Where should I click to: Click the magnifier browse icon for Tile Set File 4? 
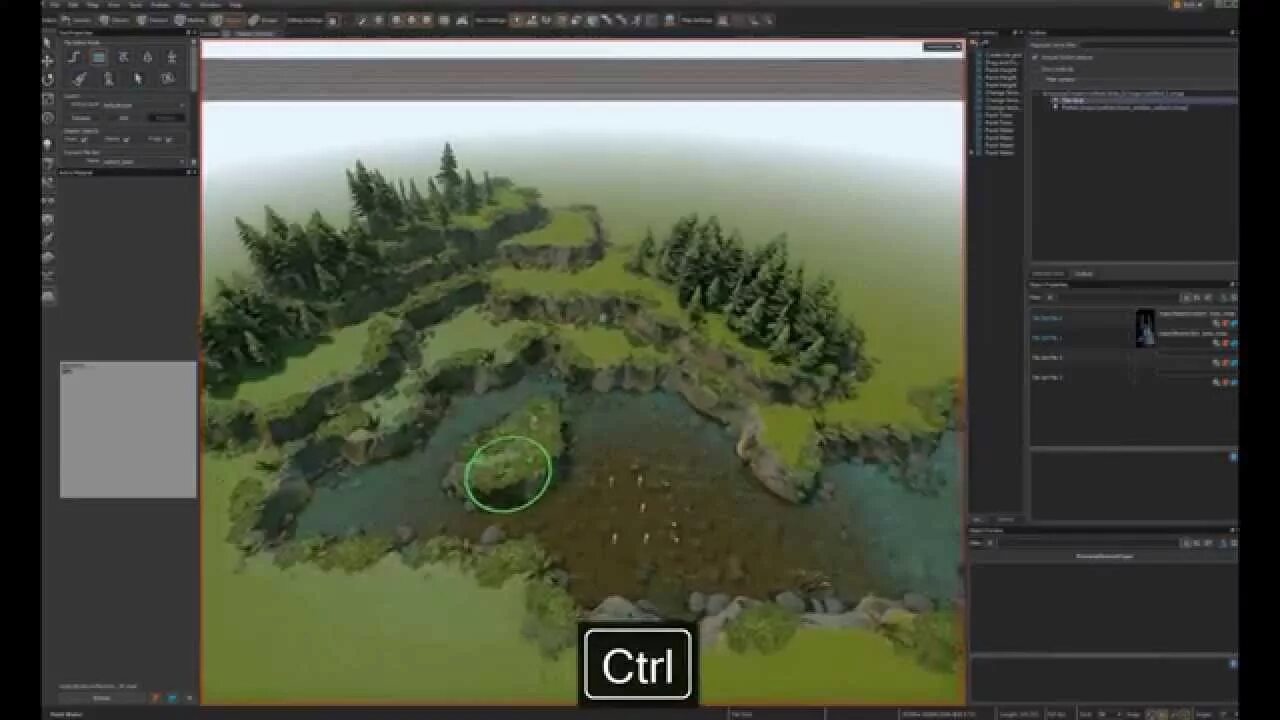coord(1216,382)
